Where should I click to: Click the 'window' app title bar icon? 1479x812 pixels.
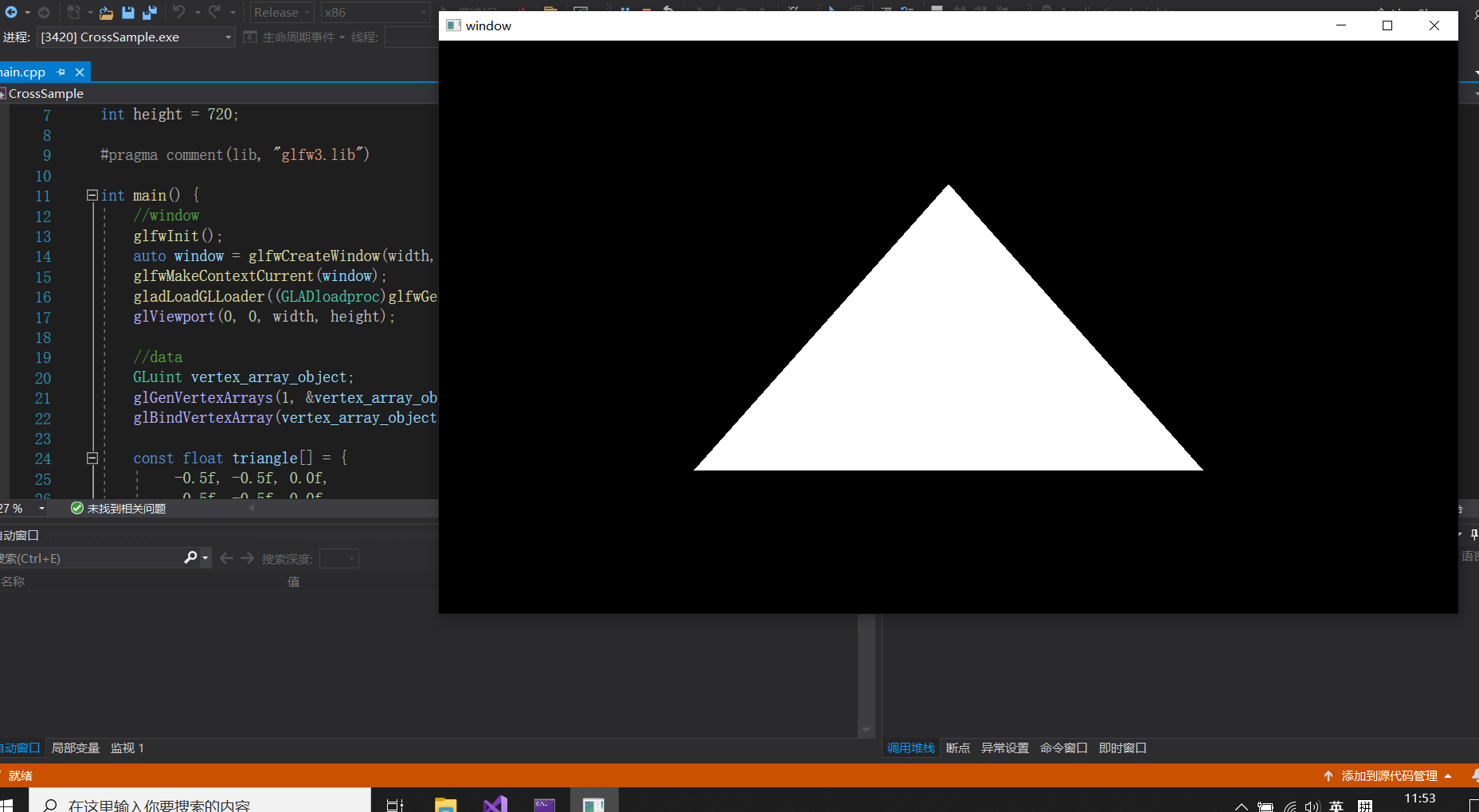pyautogui.click(x=454, y=25)
